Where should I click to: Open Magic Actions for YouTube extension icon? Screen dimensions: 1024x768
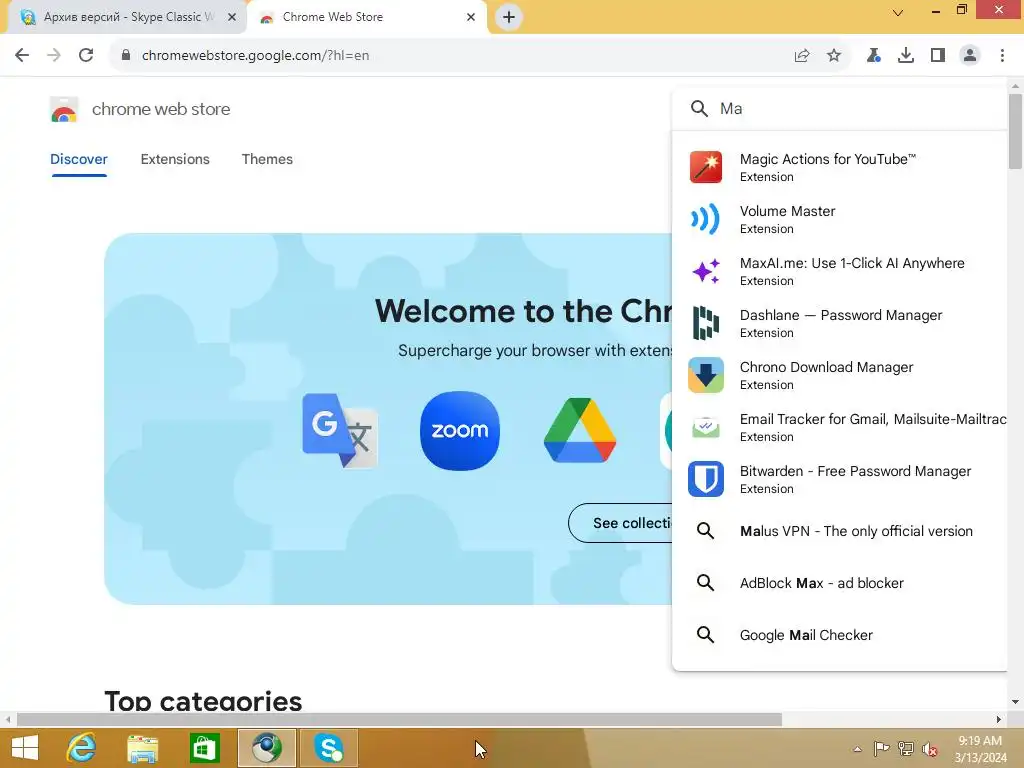pos(705,167)
